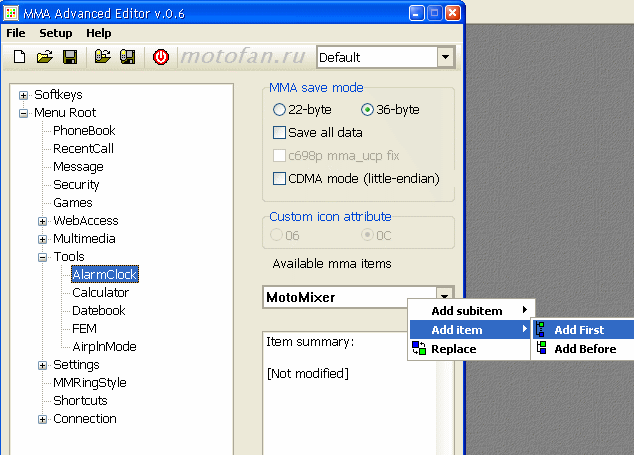Expand the WebAccess tree node
This screenshot has height=455, width=634.
pos(42,221)
